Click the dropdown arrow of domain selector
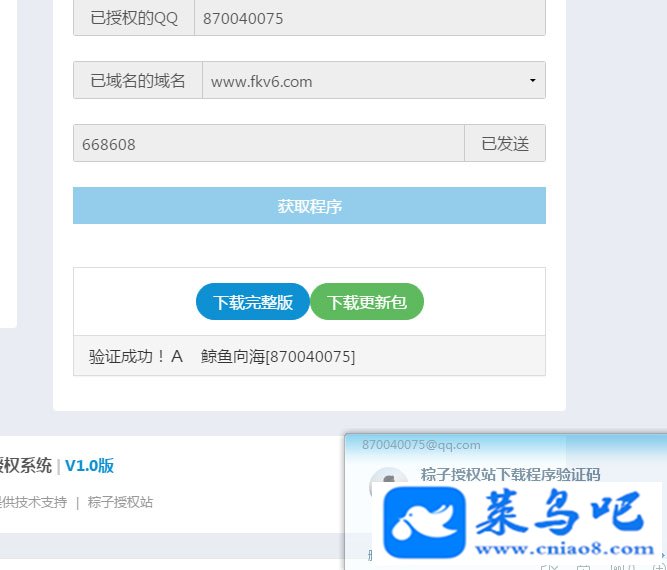This screenshot has width=667, height=570. [533, 80]
